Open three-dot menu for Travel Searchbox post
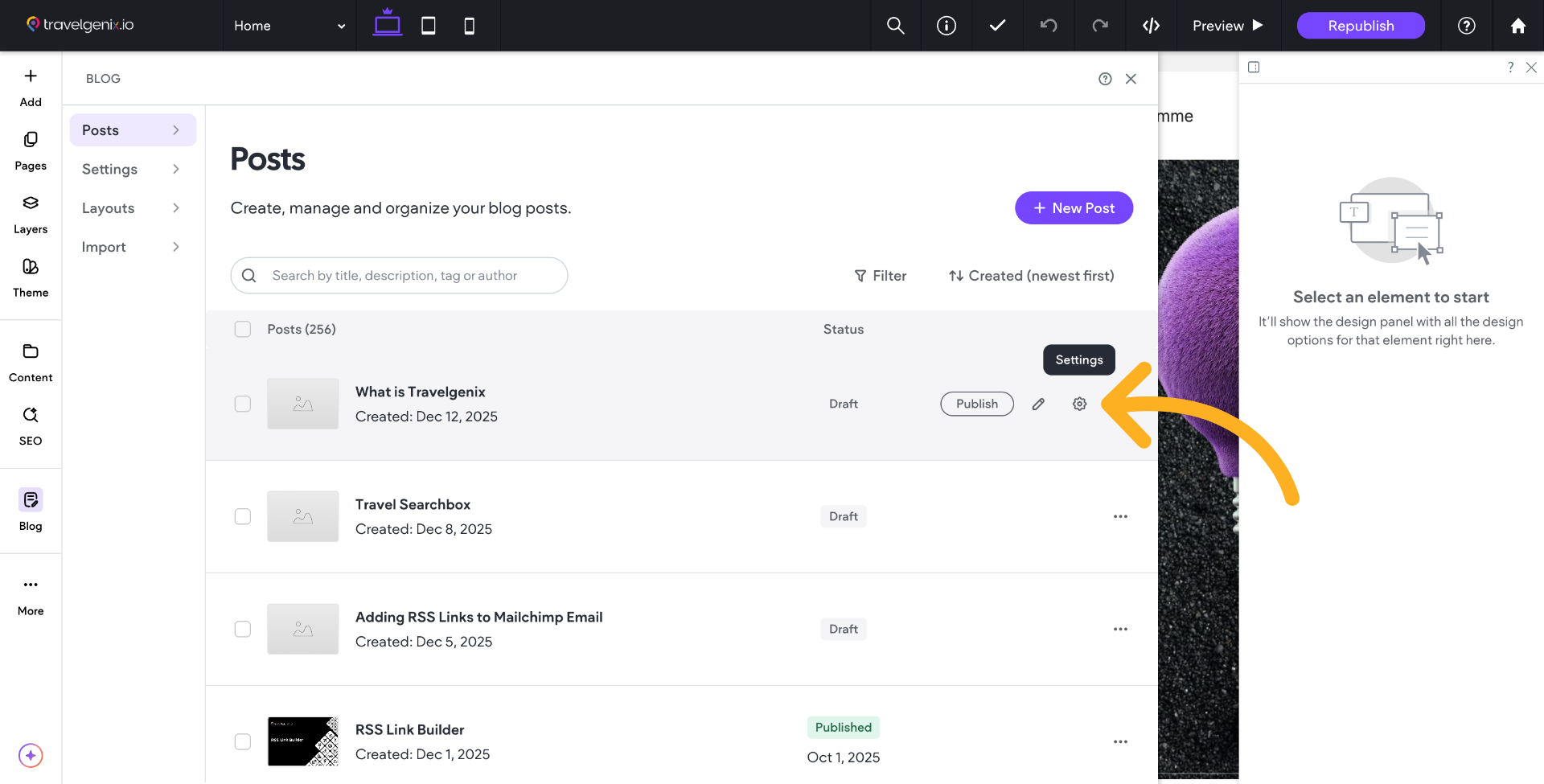Image resolution: width=1544 pixels, height=784 pixels. click(1120, 516)
